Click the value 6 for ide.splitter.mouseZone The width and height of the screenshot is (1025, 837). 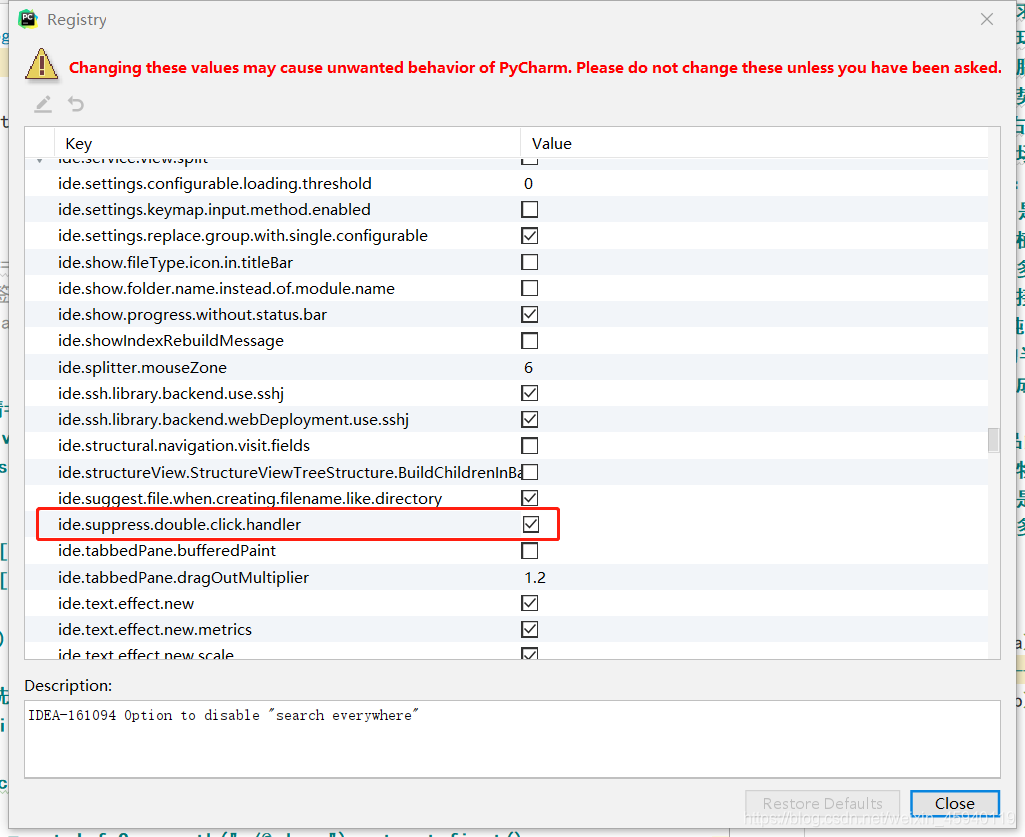(528, 367)
